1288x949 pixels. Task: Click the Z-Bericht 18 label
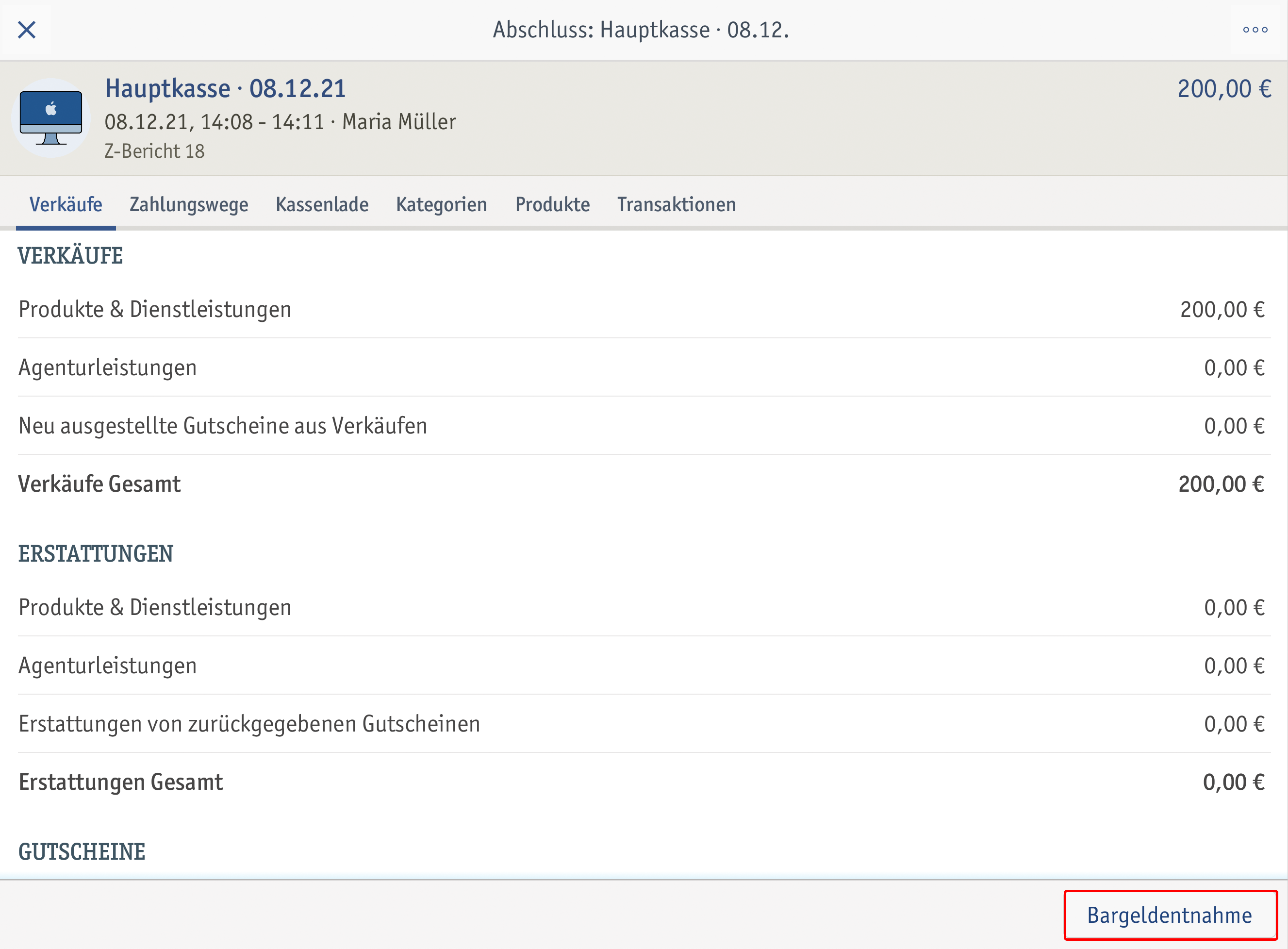(154, 151)
